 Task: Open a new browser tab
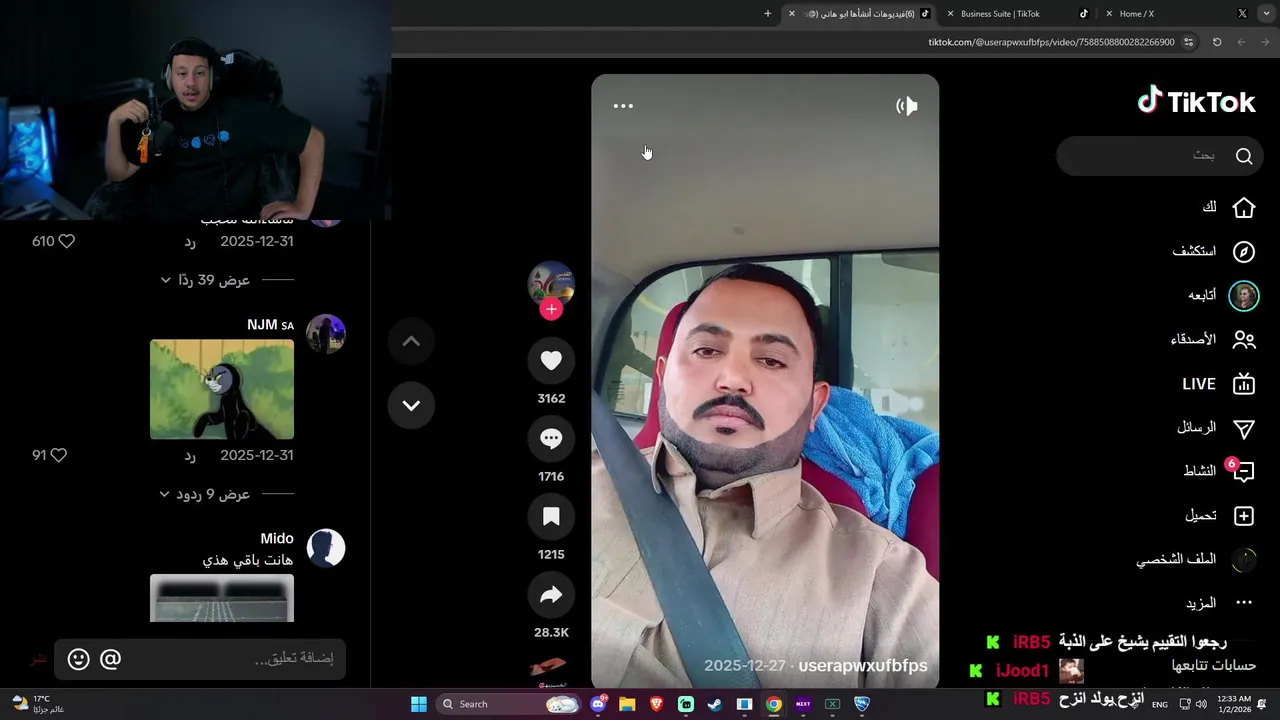click(768, 14)
